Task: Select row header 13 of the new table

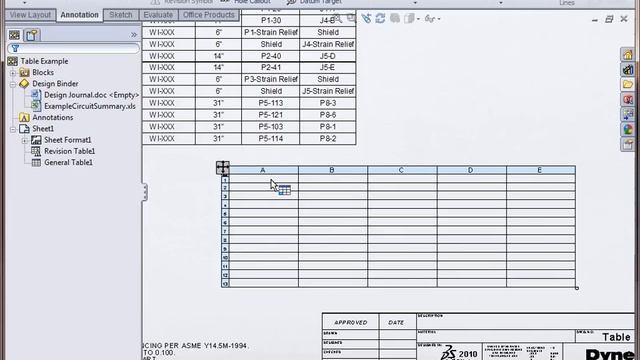Action: coord(225,283)
